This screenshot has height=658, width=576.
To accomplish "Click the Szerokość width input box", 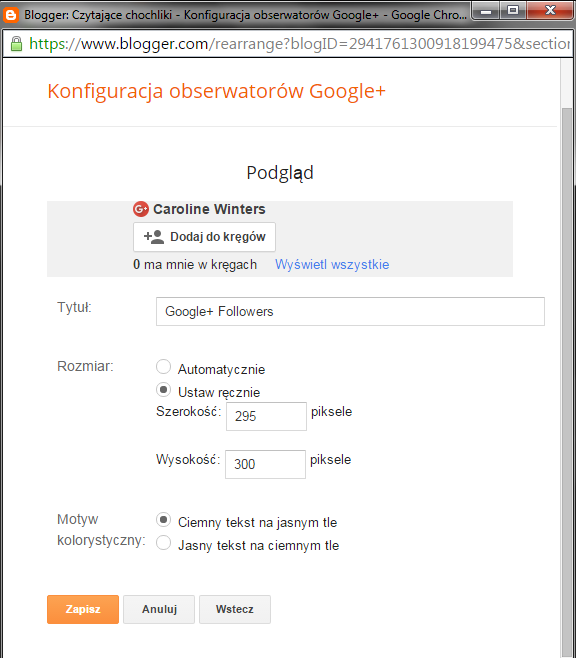I will click(266, 416).
